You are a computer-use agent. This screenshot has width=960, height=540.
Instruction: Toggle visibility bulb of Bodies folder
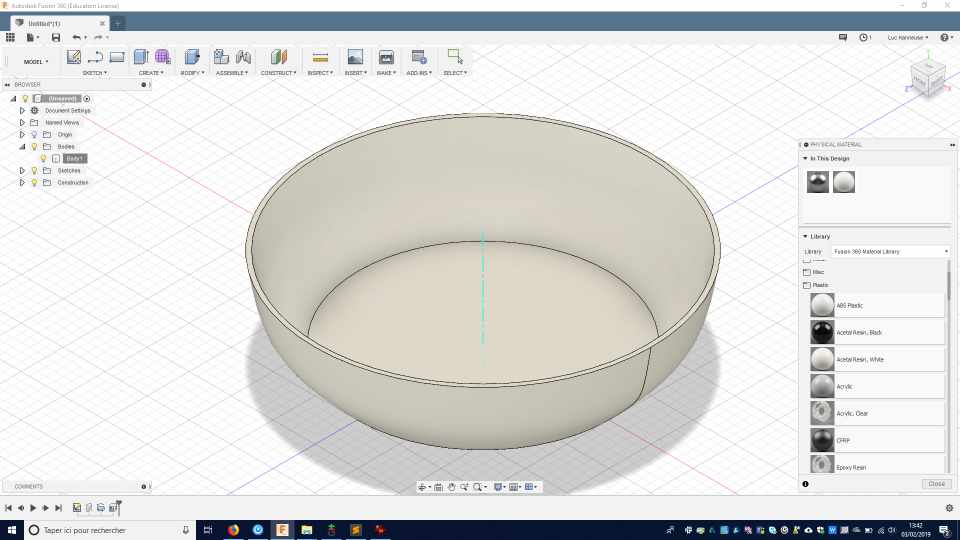tap(34, 147)
